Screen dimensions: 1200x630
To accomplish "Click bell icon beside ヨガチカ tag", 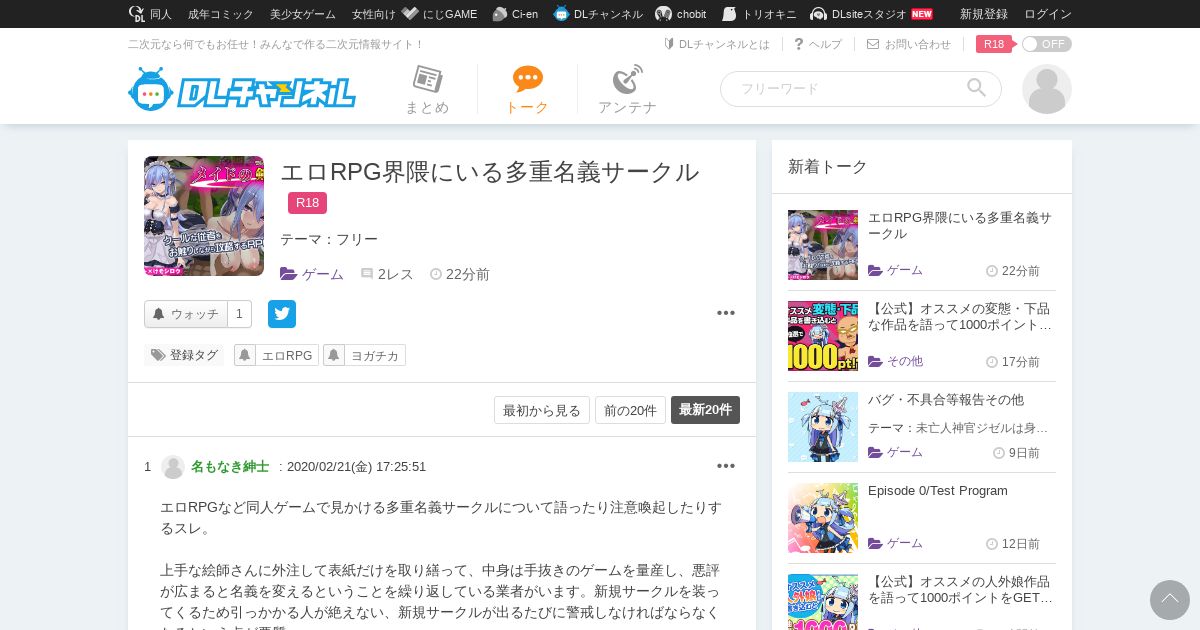I will click(334, 355).
